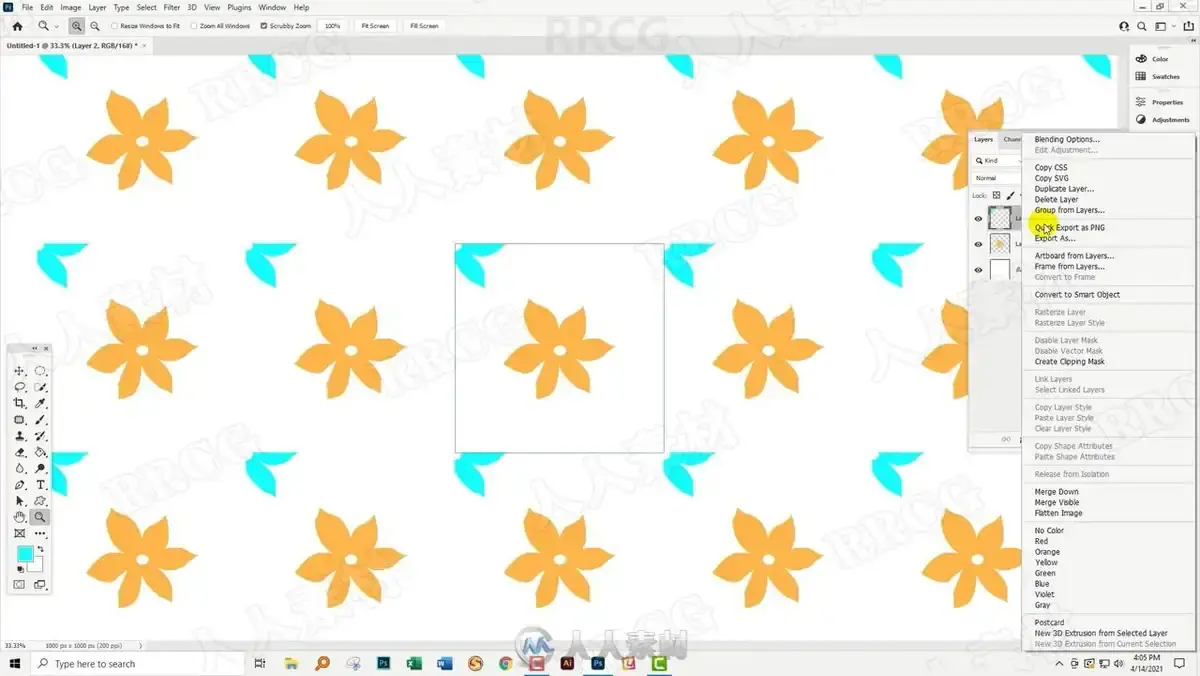Click the Fit Screen button
The image size is (1200, 676).
[375, 26]
